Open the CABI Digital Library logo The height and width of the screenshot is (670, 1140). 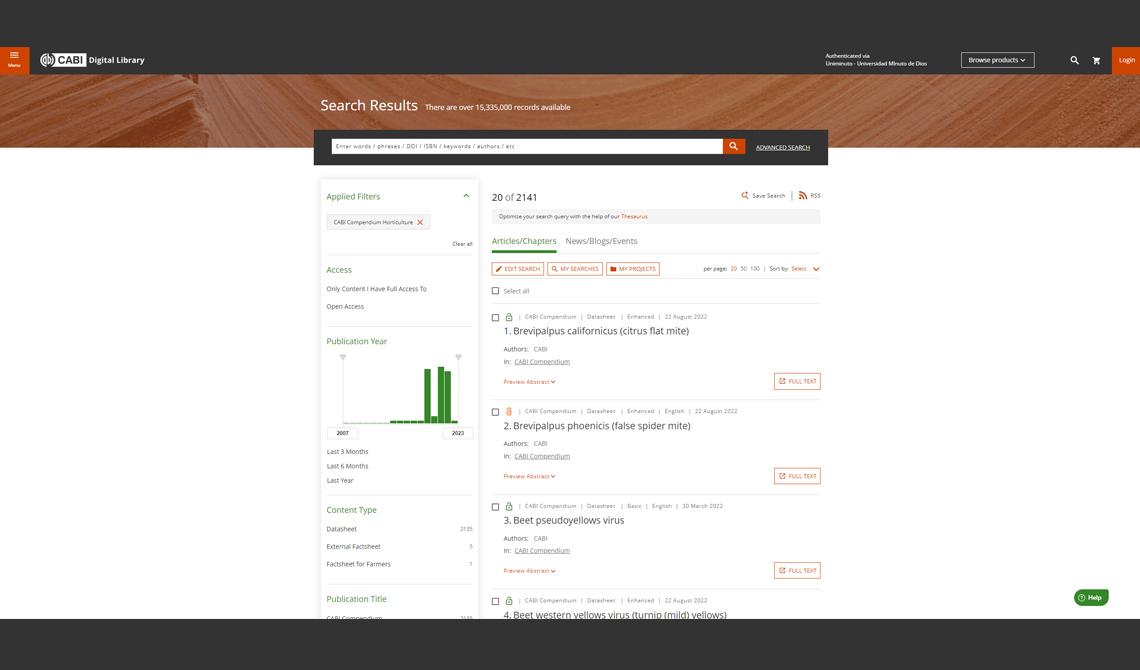point(92,60)
